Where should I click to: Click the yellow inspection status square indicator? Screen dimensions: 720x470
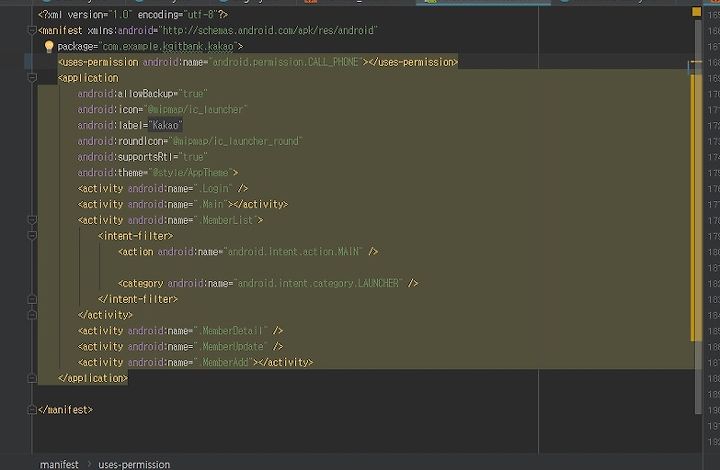697,12
